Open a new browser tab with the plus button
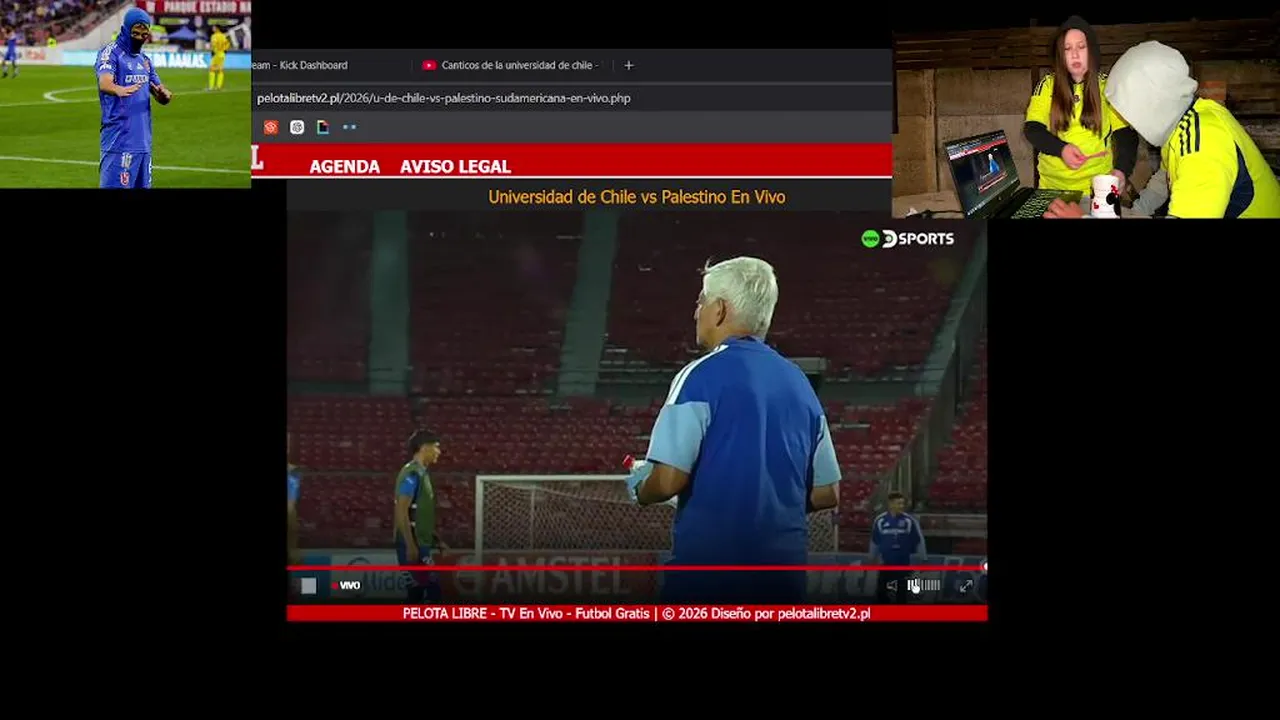Screen dimensions: 1280x720 [x=629, y=65]
